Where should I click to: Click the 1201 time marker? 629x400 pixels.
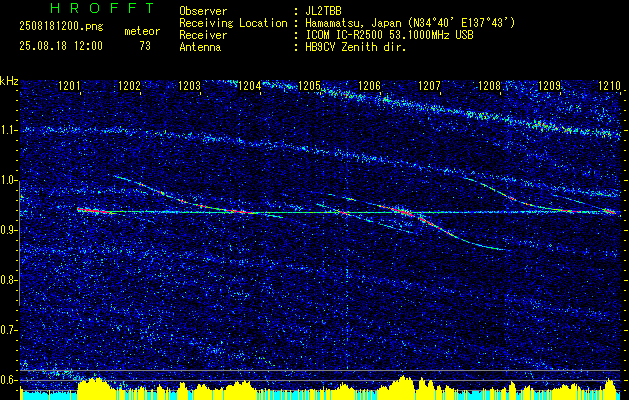[69, 85]
